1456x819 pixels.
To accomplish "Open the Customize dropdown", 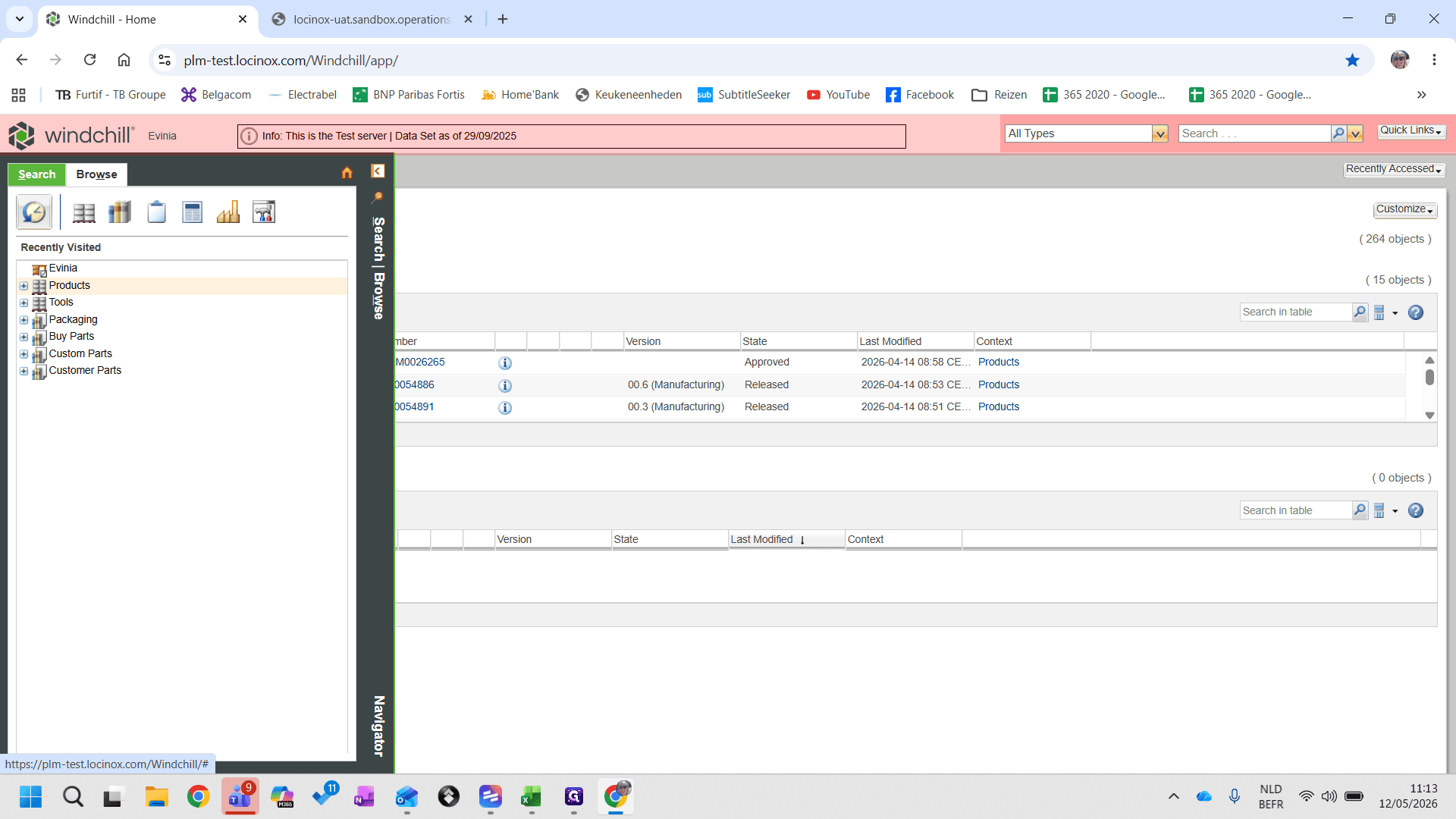I will 1404,209.
